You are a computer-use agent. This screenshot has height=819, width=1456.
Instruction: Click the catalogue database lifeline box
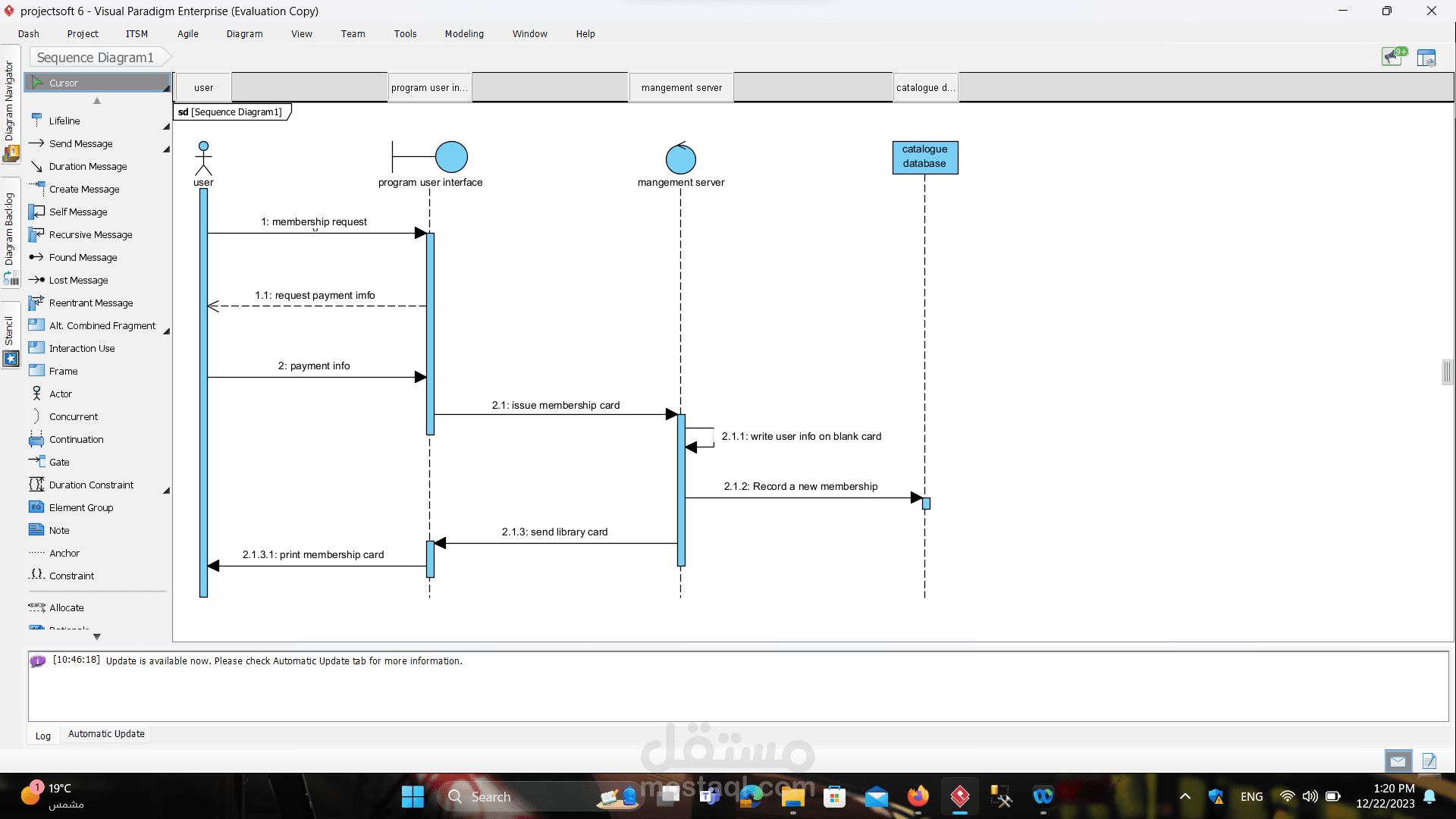pyautogui.click(x=924, y=157)
